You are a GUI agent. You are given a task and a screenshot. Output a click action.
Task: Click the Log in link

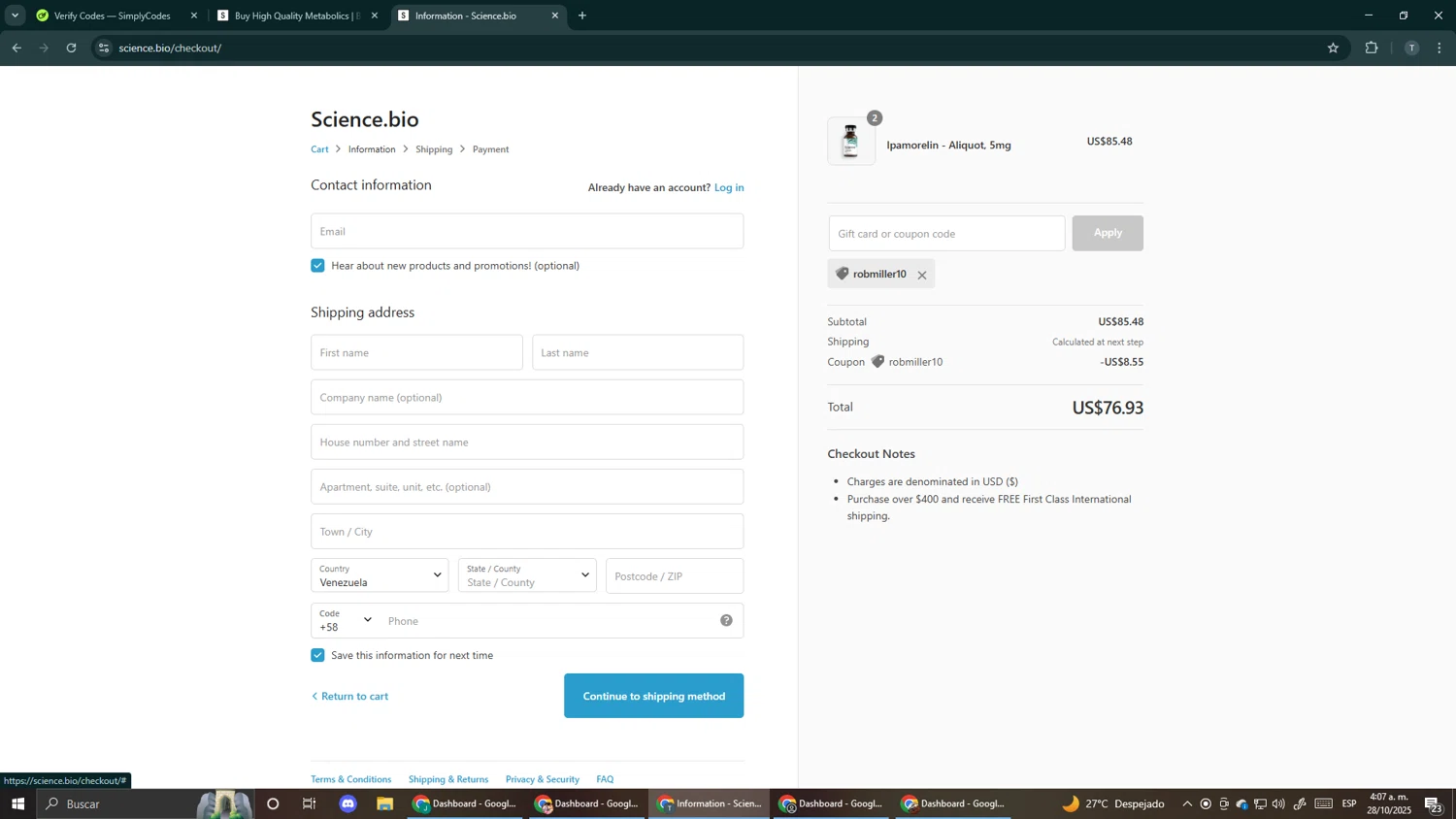729,187
